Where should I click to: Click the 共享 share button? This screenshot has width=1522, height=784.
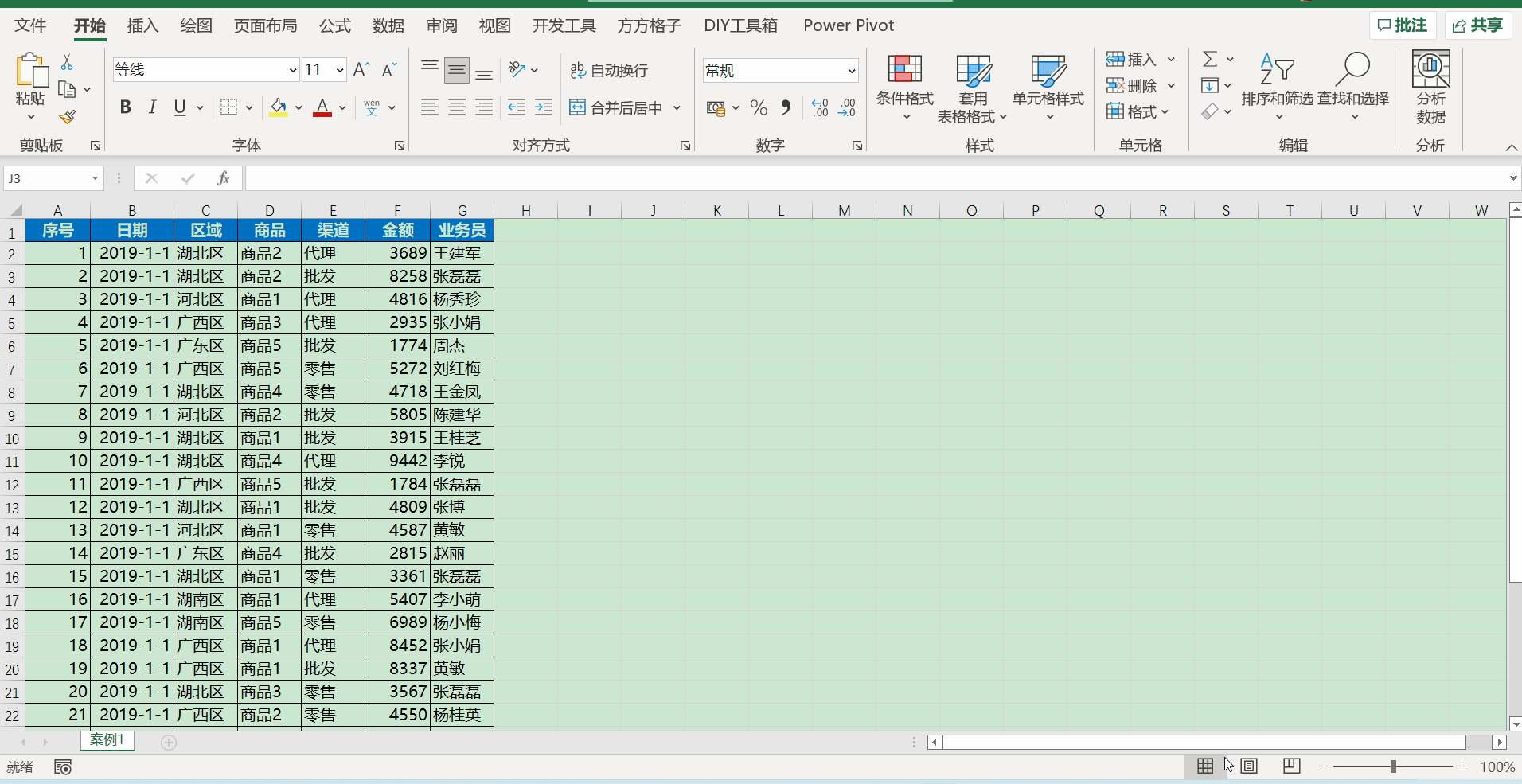[1477, 25]
